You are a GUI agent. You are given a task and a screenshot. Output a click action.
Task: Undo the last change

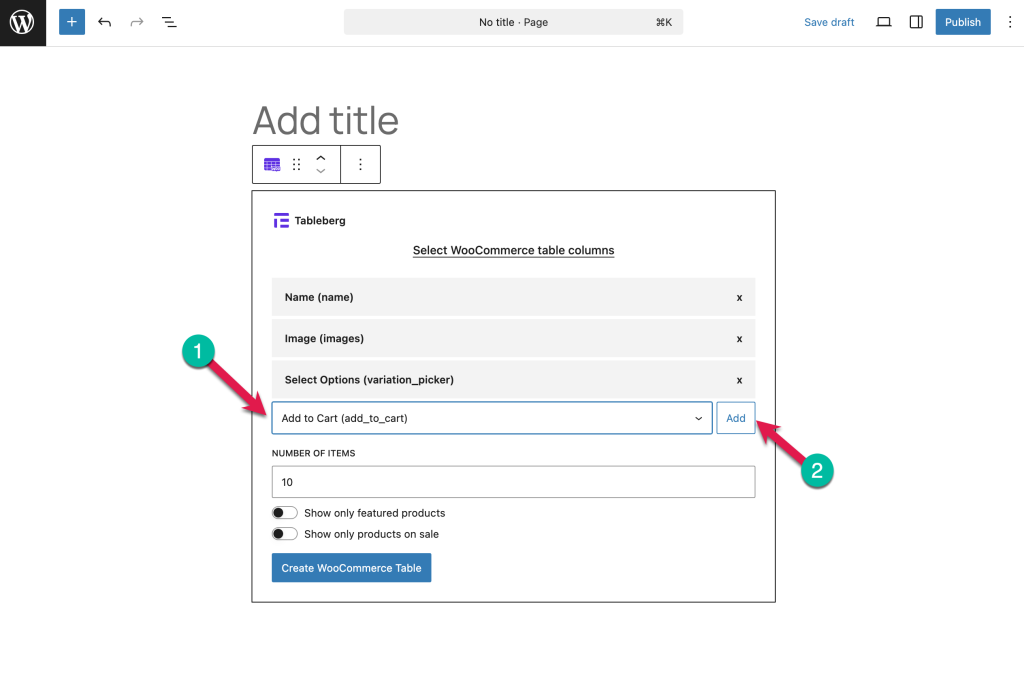pos(104,22)
